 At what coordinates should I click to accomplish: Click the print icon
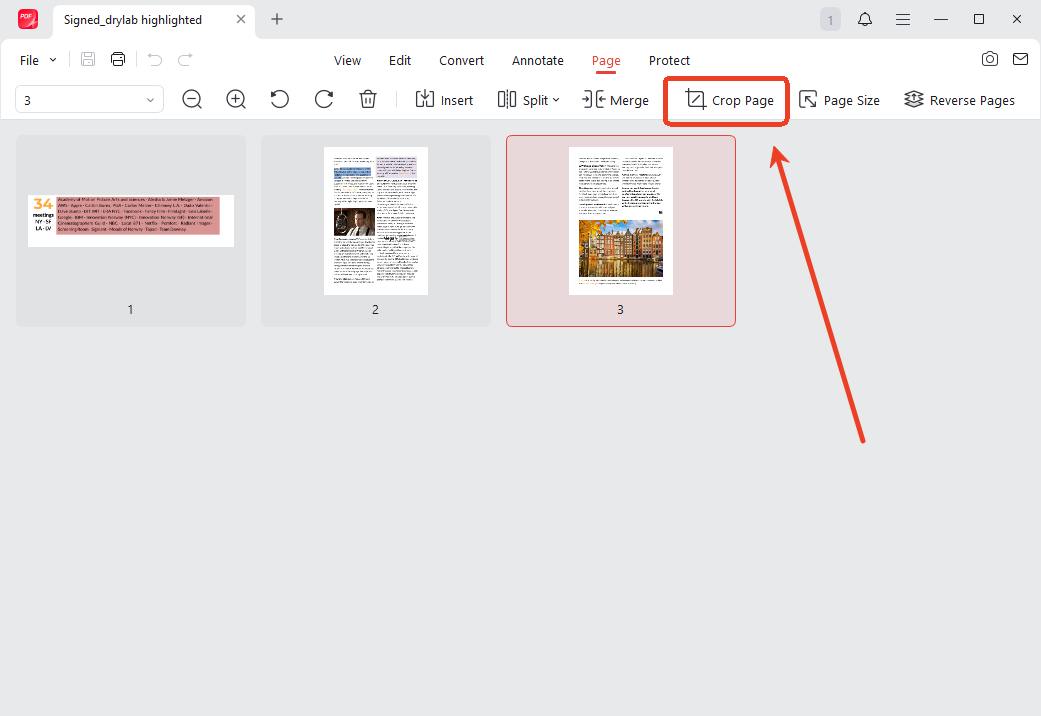[117, 59]
